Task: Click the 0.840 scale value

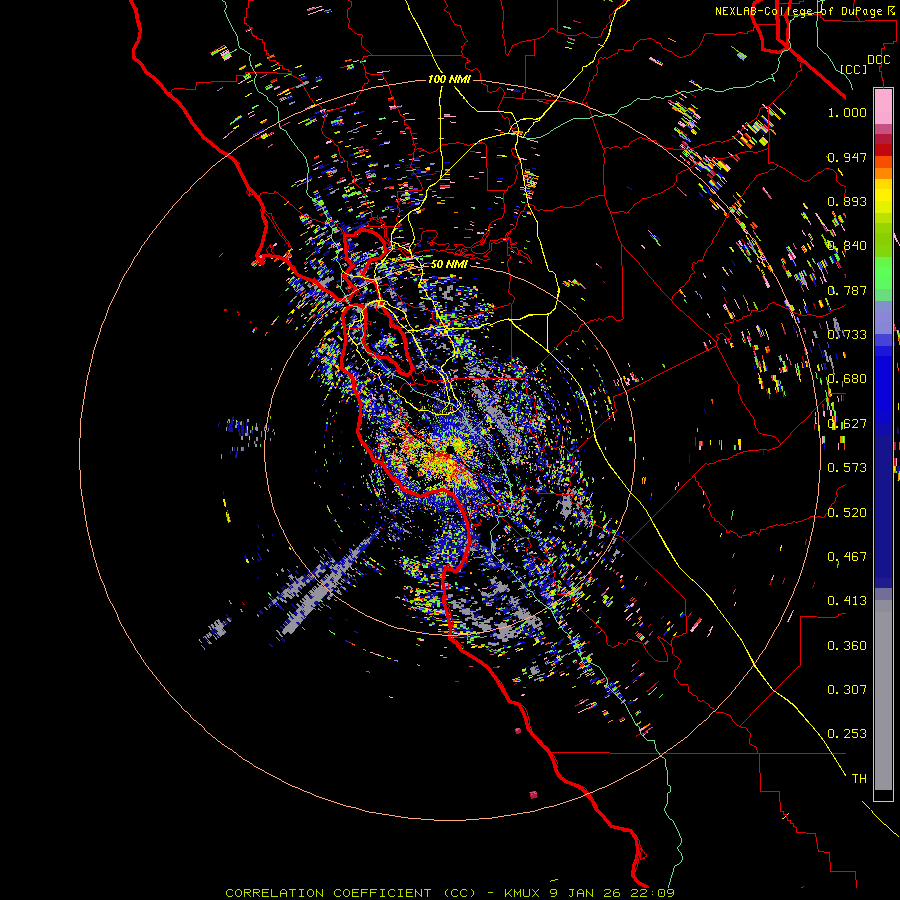Action: (x=847, y=246)
